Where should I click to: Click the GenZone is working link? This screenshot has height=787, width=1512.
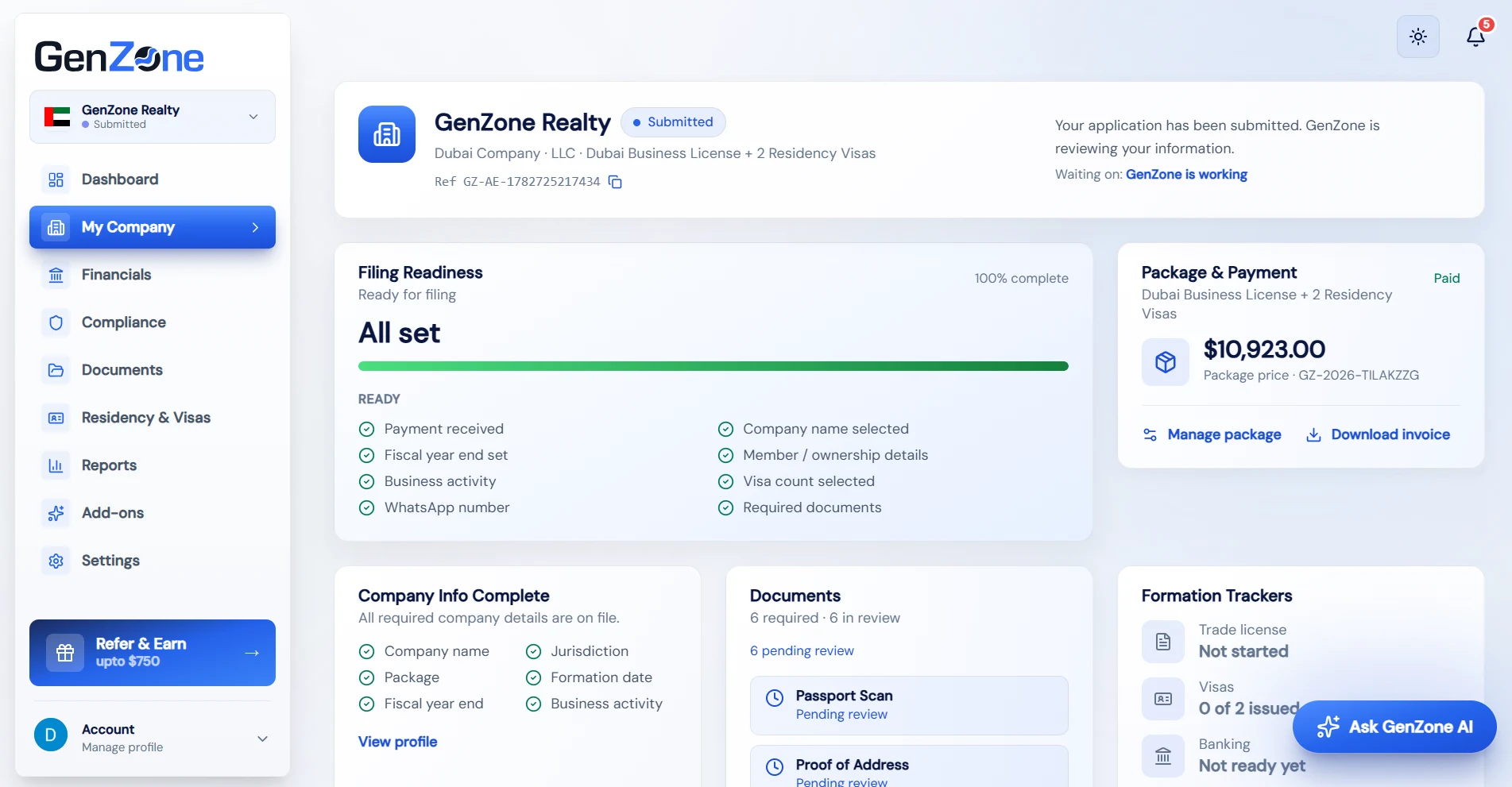click(x=1186, y=175)
